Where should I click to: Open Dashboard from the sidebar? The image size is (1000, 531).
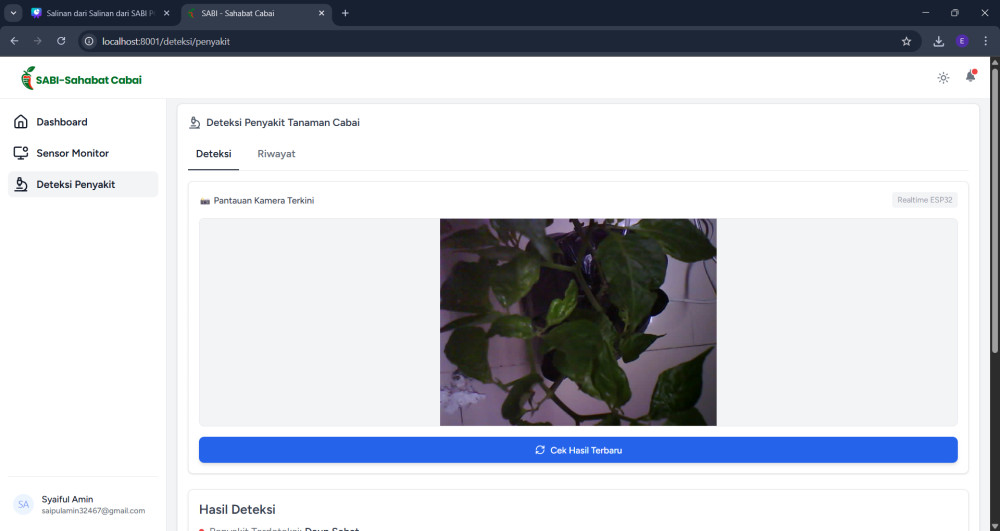click(x=62, y=122)
